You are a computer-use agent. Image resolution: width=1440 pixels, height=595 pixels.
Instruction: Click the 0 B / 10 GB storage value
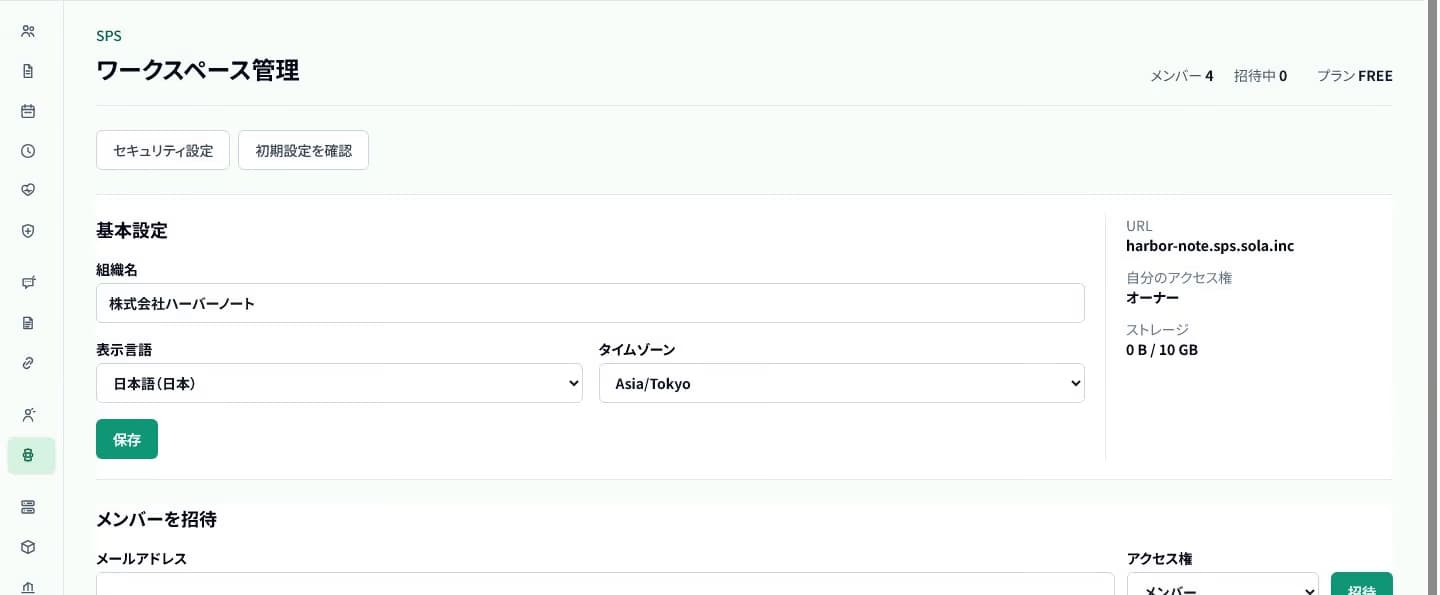[x=1162, y=350]
